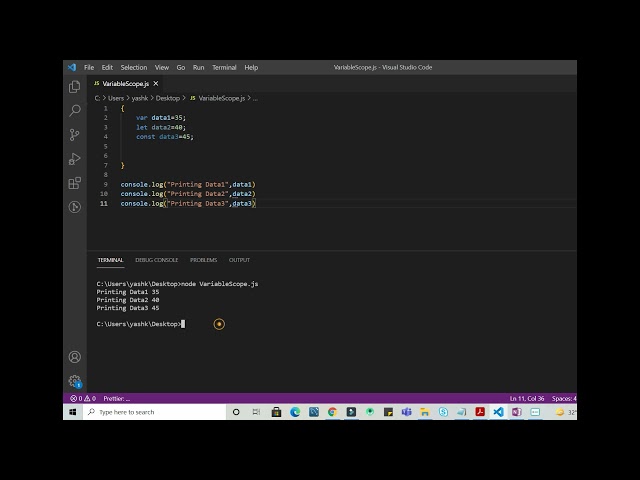
Task: Switch to the DEBUG CONSOLE tab
Action: point(156,260)
